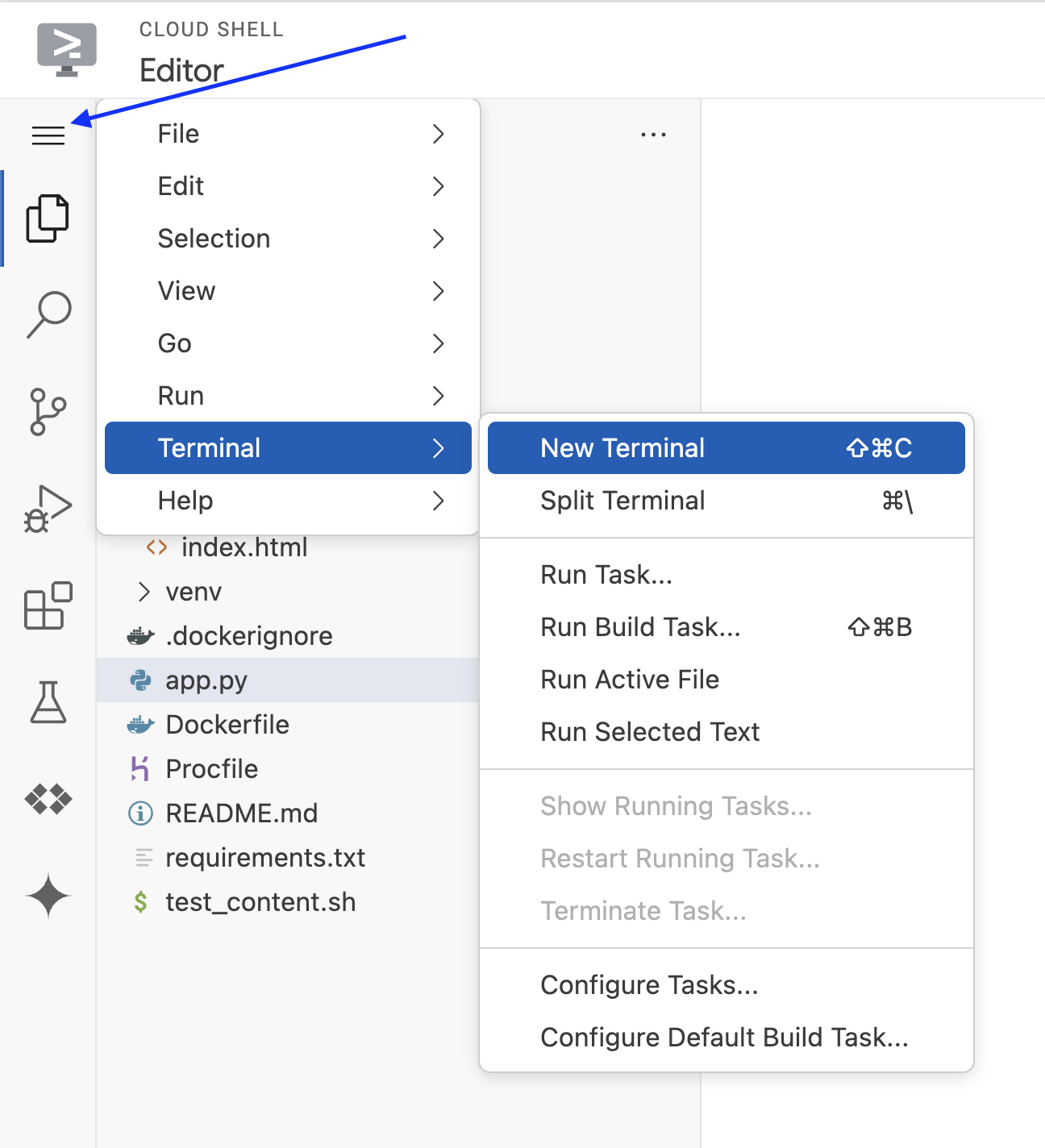Click the hamburger menu icon

tap(48, 135)
